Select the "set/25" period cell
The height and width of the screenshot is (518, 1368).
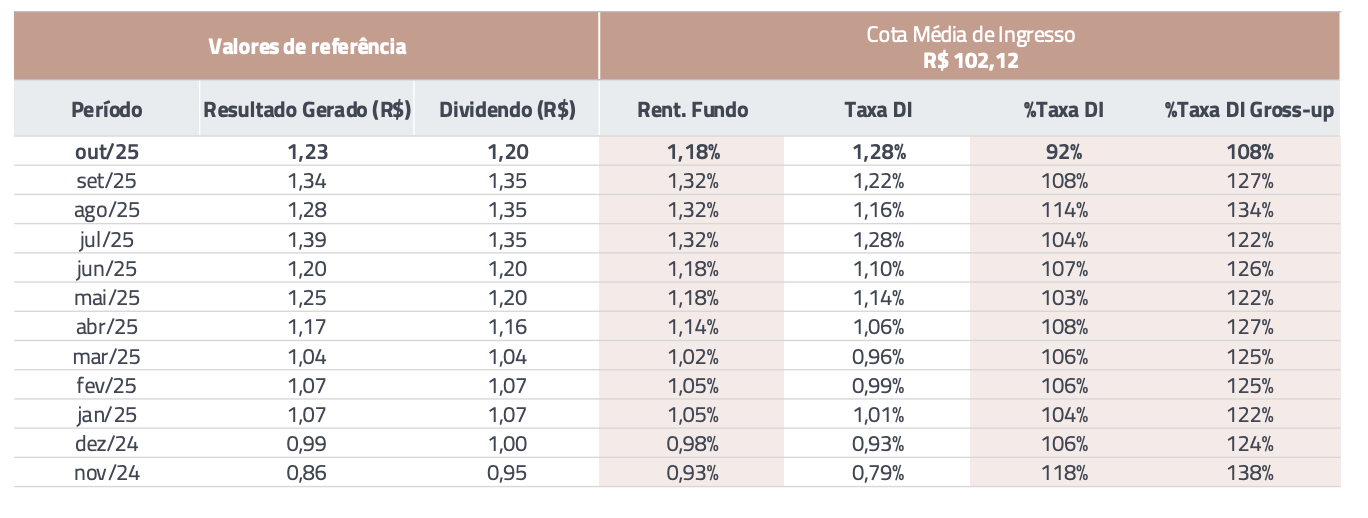click(x=107, y=181)
